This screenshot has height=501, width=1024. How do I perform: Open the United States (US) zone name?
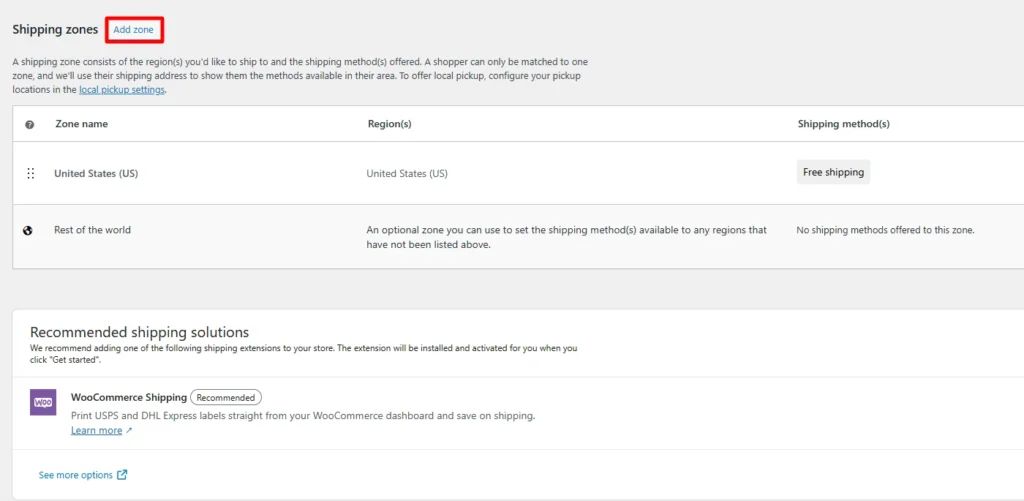click(x=96, y=174)
